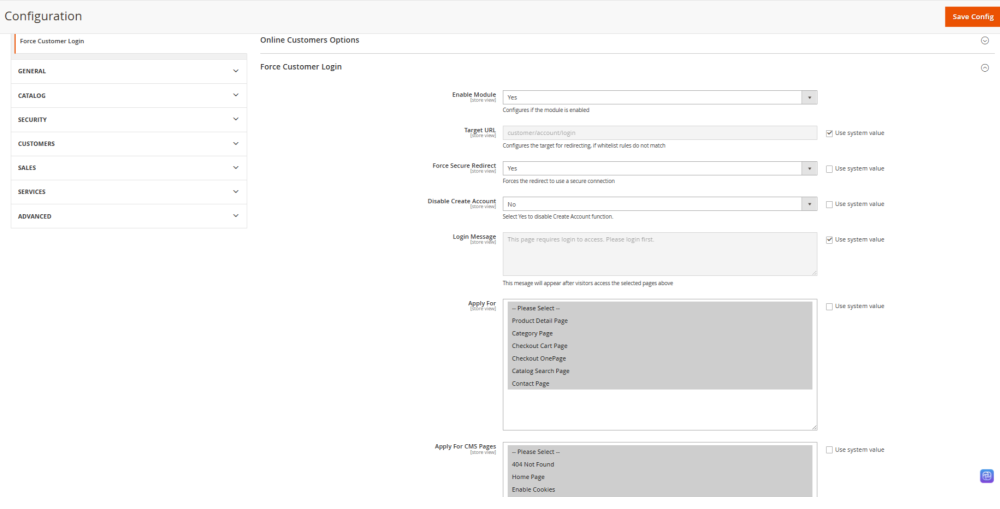Select Product Detail Page in Apply For list
Image resolution: width=1000 pixels, height=509 pixels.
[660, 321]
